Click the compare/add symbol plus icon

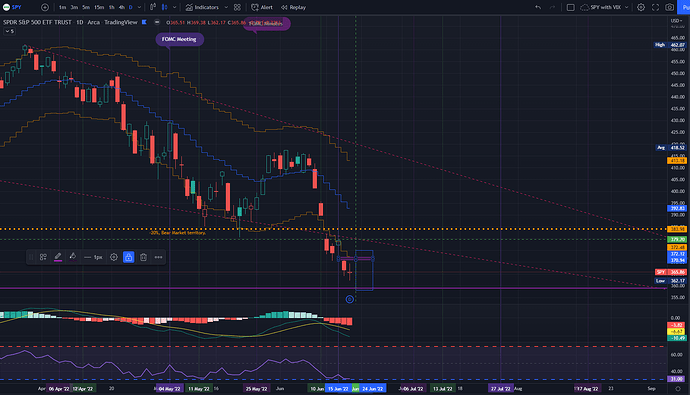45,7
